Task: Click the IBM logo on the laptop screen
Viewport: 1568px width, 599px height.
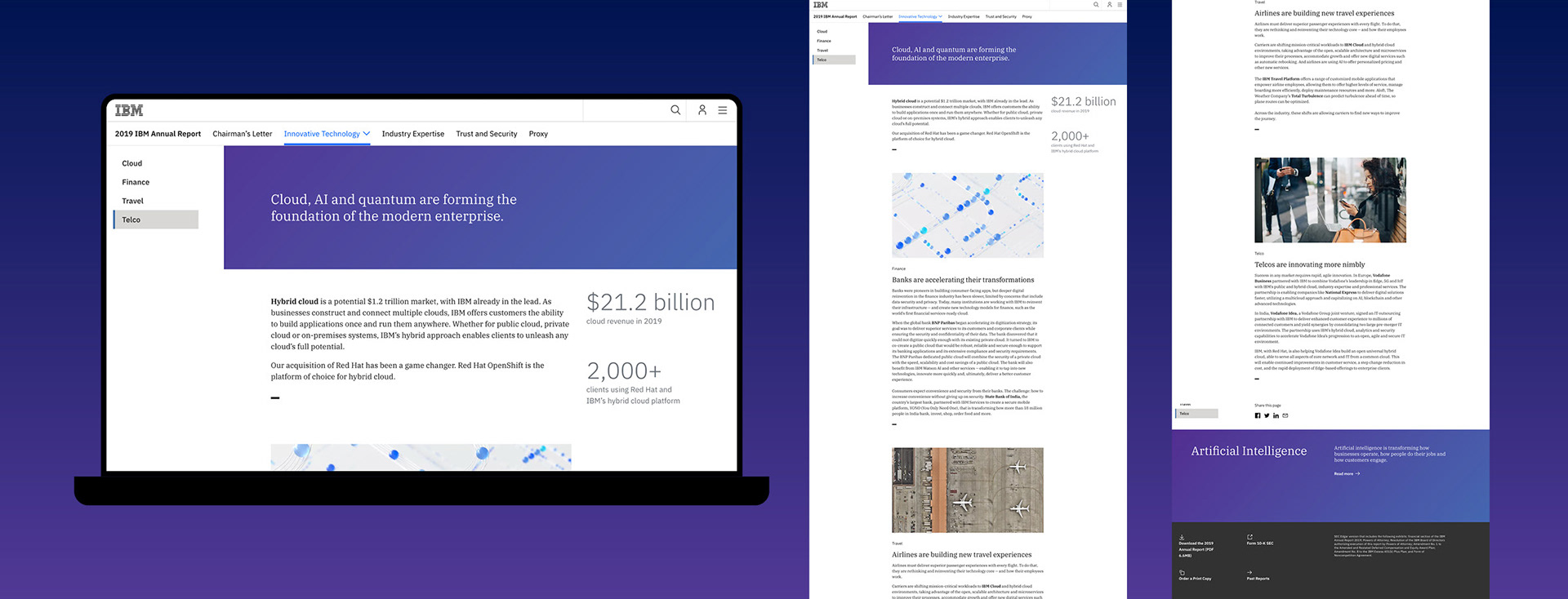Action: click(x=129, y=110)
